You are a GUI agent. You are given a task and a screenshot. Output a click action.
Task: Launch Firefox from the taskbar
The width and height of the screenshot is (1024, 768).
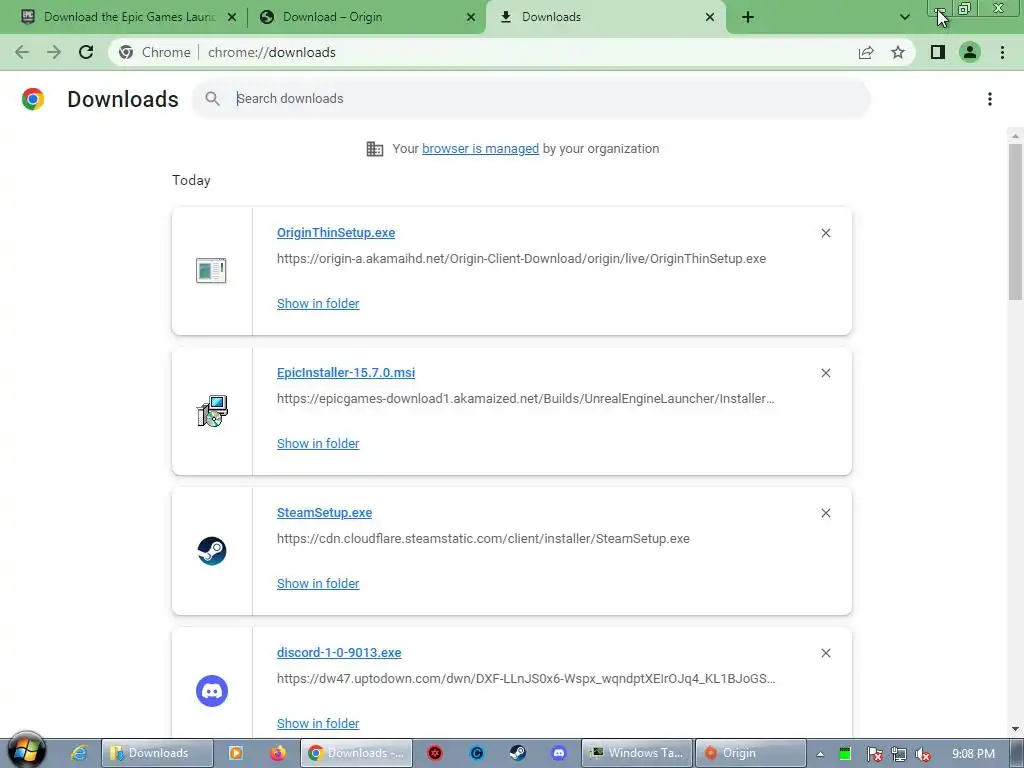[278, 753]
